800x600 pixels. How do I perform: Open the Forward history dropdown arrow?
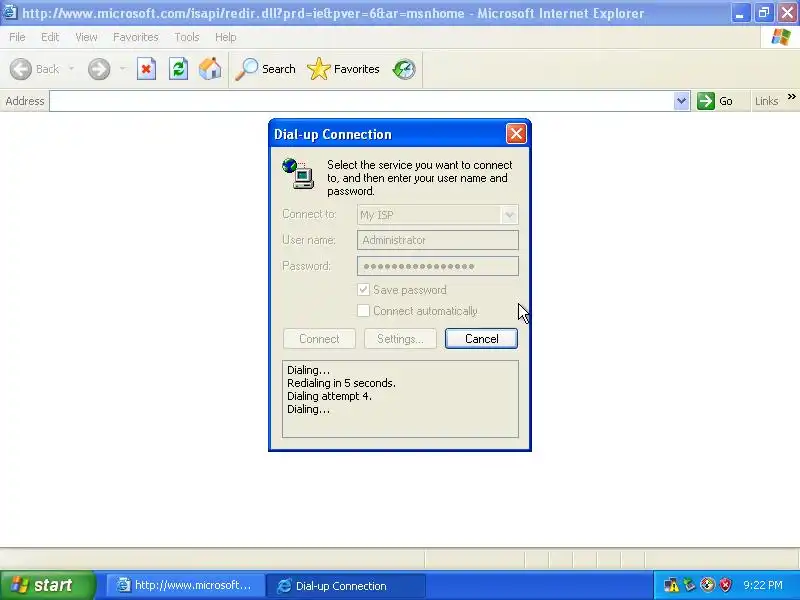click(122, 69)
